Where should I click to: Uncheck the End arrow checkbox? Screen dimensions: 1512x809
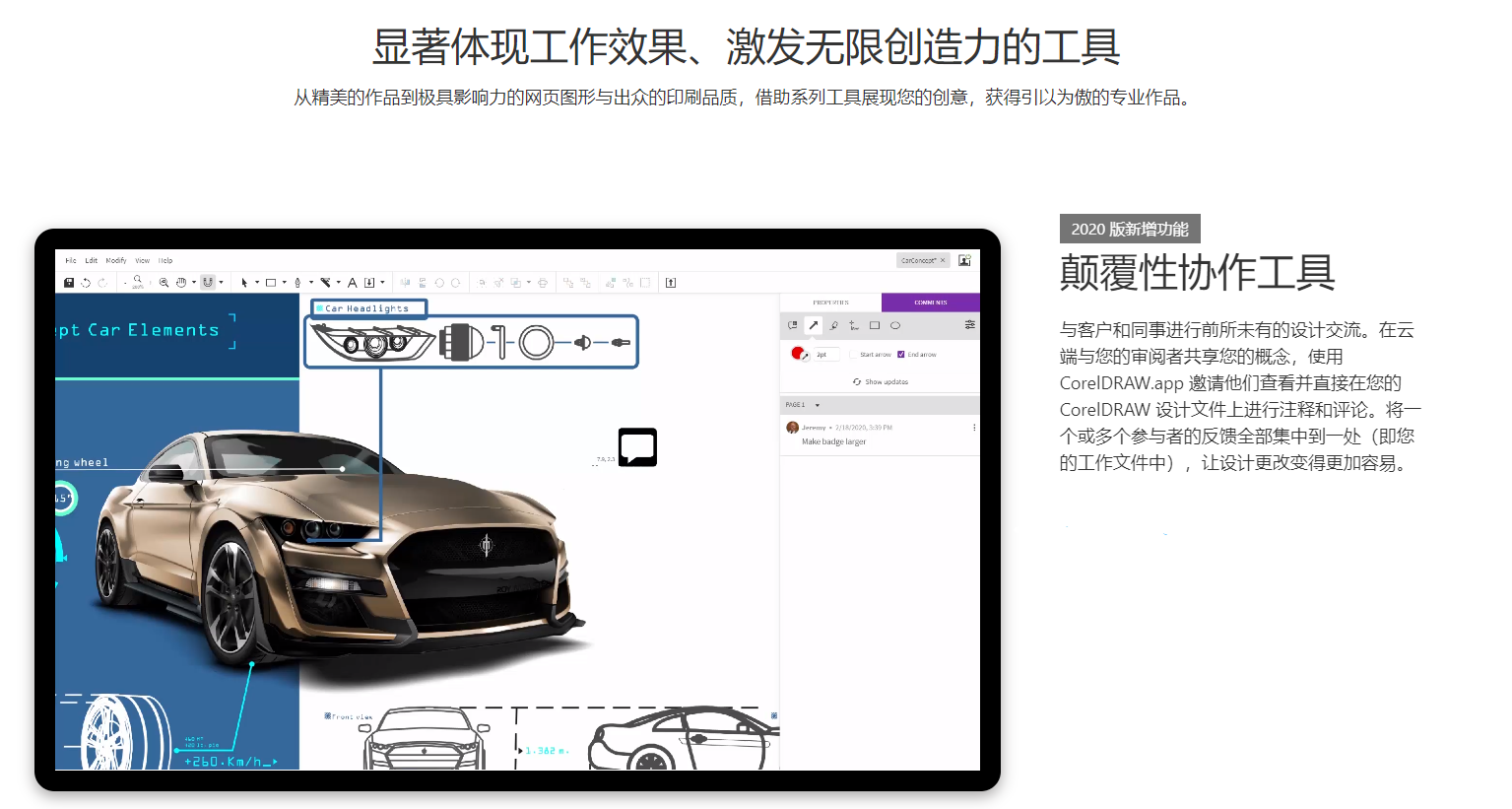(x=901, y=355)
